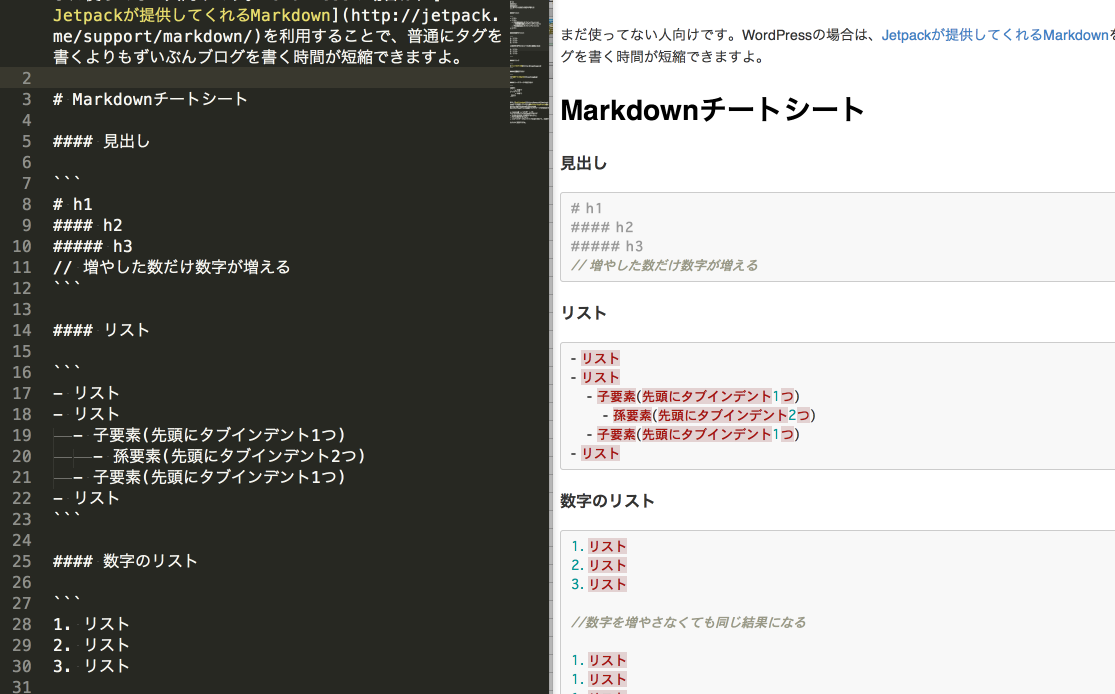Image resolution: width=1115 pixels, height=694 pixels.
Task: Click the empty highlighted line 2 in editor
Action: coord(254,78)
